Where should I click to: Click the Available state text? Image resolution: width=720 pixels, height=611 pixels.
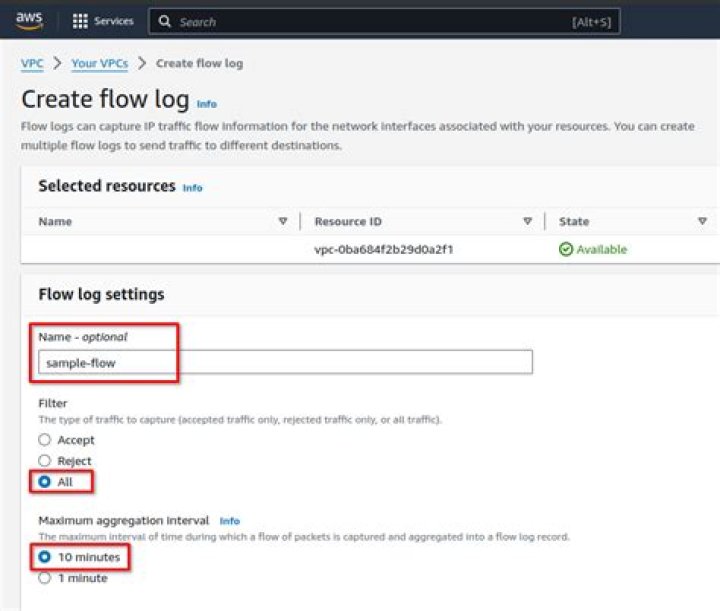[x=602, y=249]
